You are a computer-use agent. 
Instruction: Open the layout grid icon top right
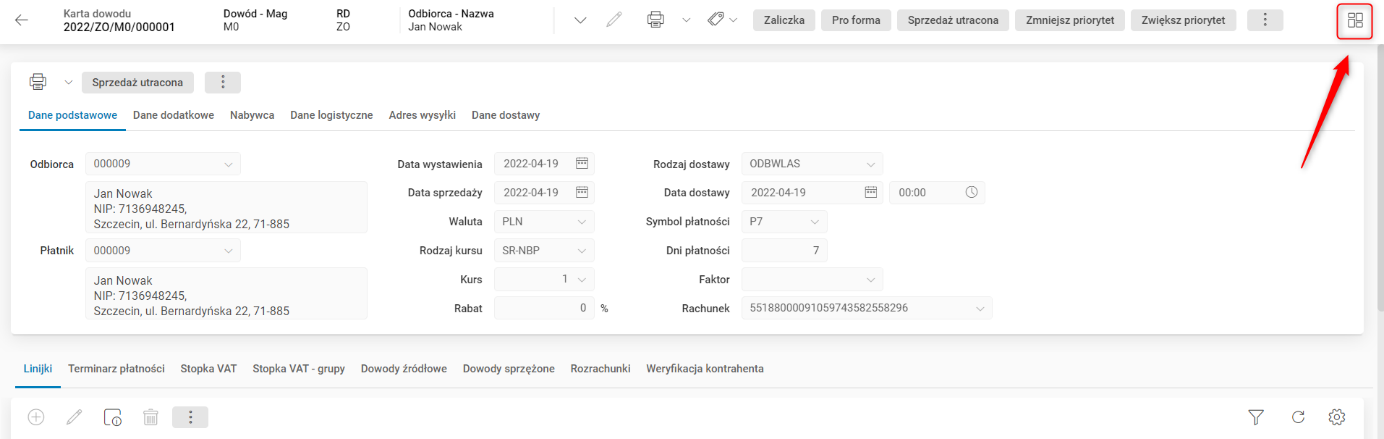(x=1355, y=20)
